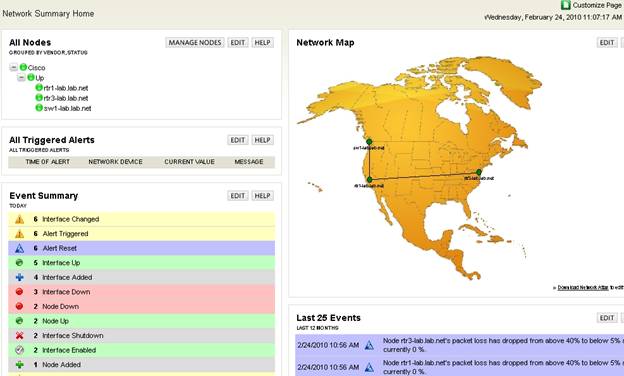Click the Network Device column header

(115, 162)
